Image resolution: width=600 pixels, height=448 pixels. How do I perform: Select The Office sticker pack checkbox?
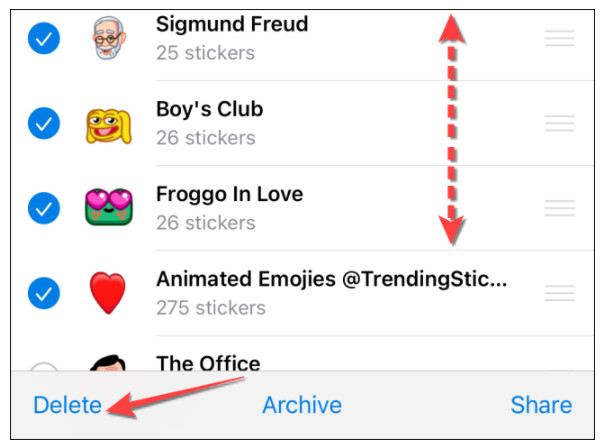click(43, 365)
